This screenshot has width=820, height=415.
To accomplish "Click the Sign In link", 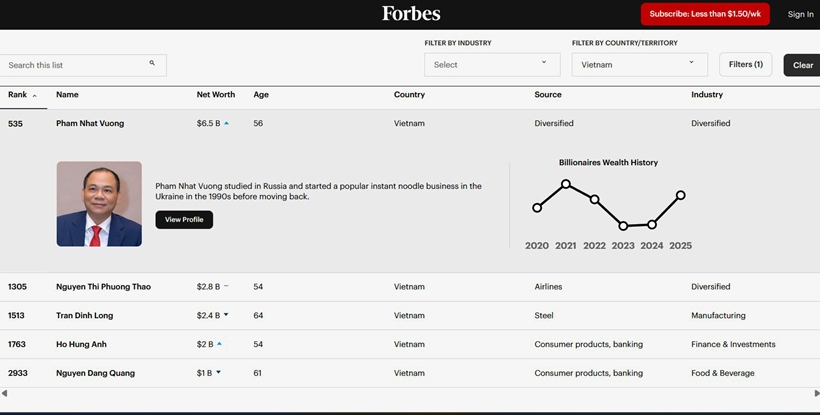I will [x=800, y=14].
